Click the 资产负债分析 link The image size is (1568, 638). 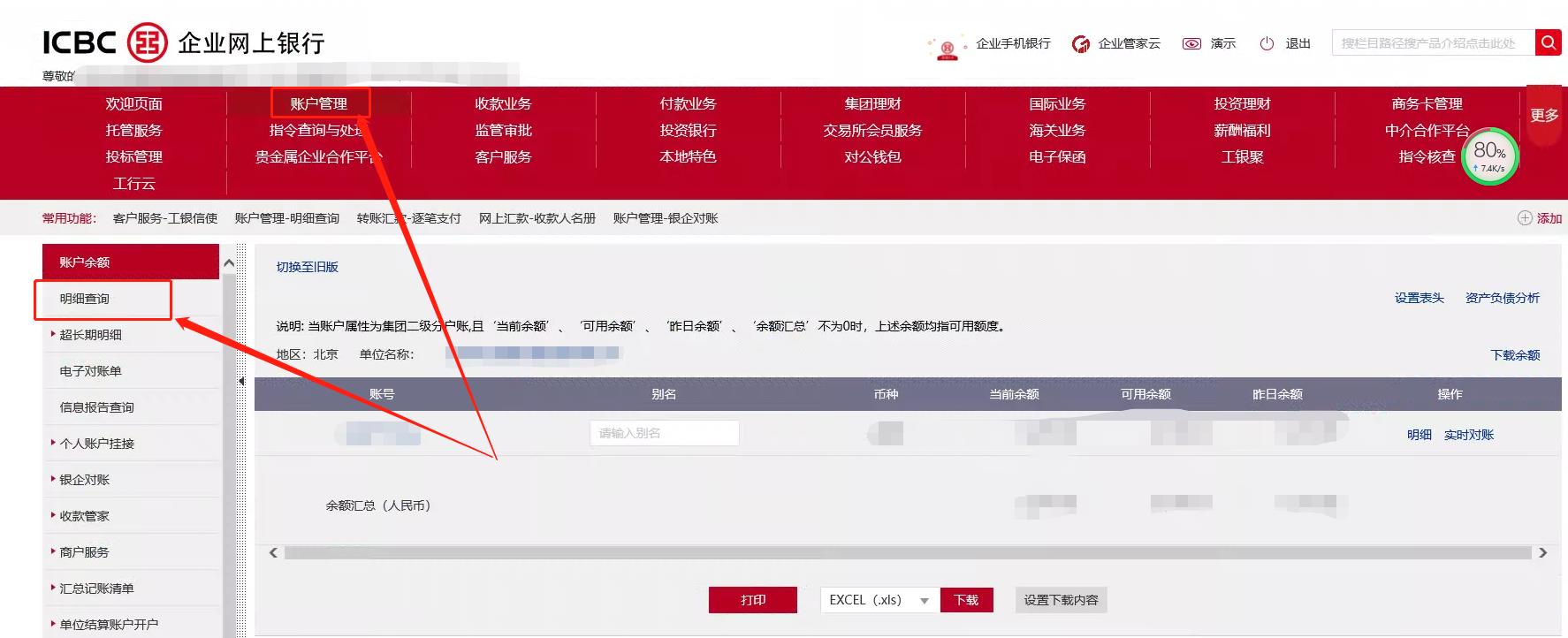1503,298
